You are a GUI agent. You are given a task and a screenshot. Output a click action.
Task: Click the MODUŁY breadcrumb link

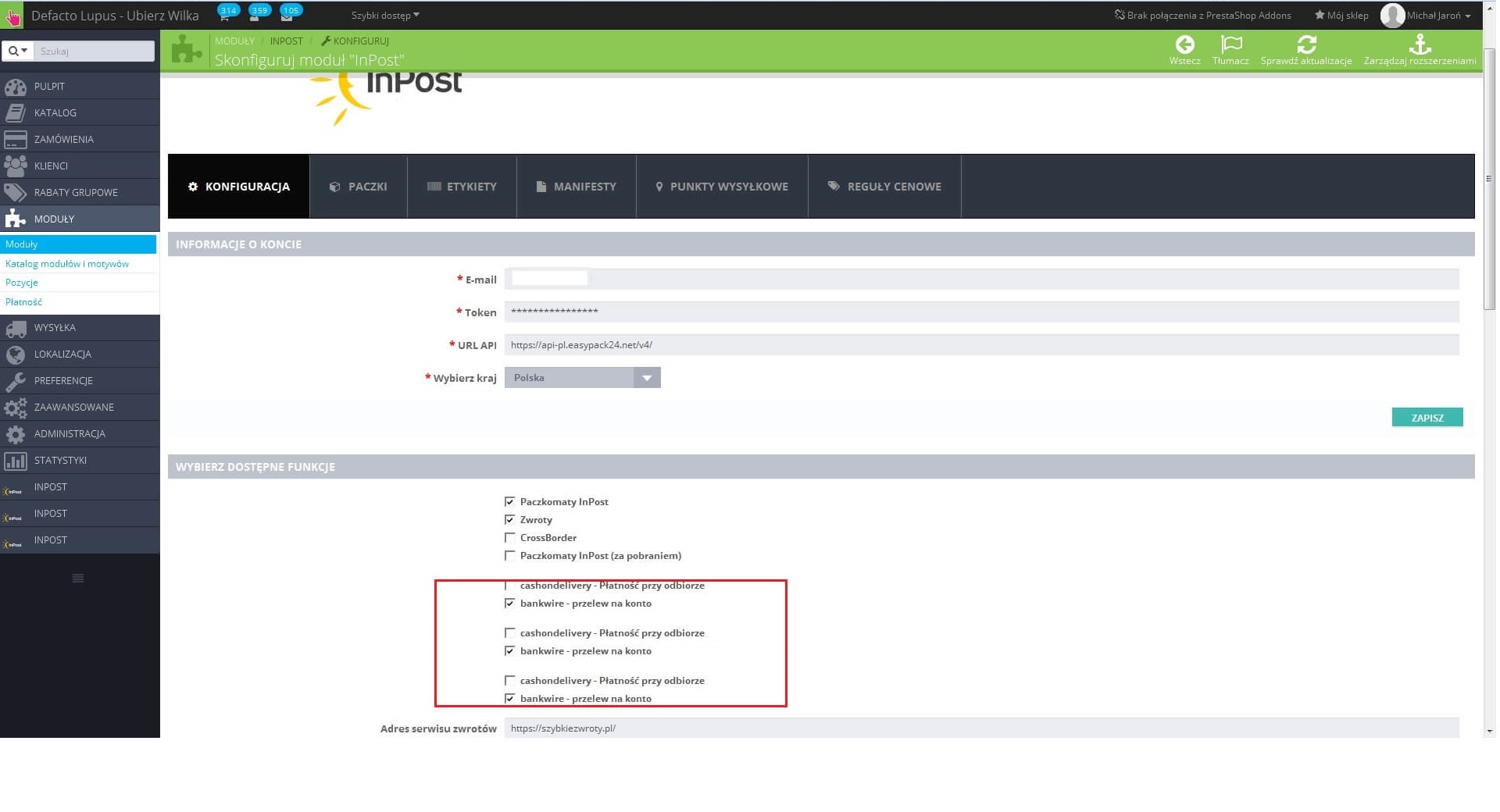[234, 41]
